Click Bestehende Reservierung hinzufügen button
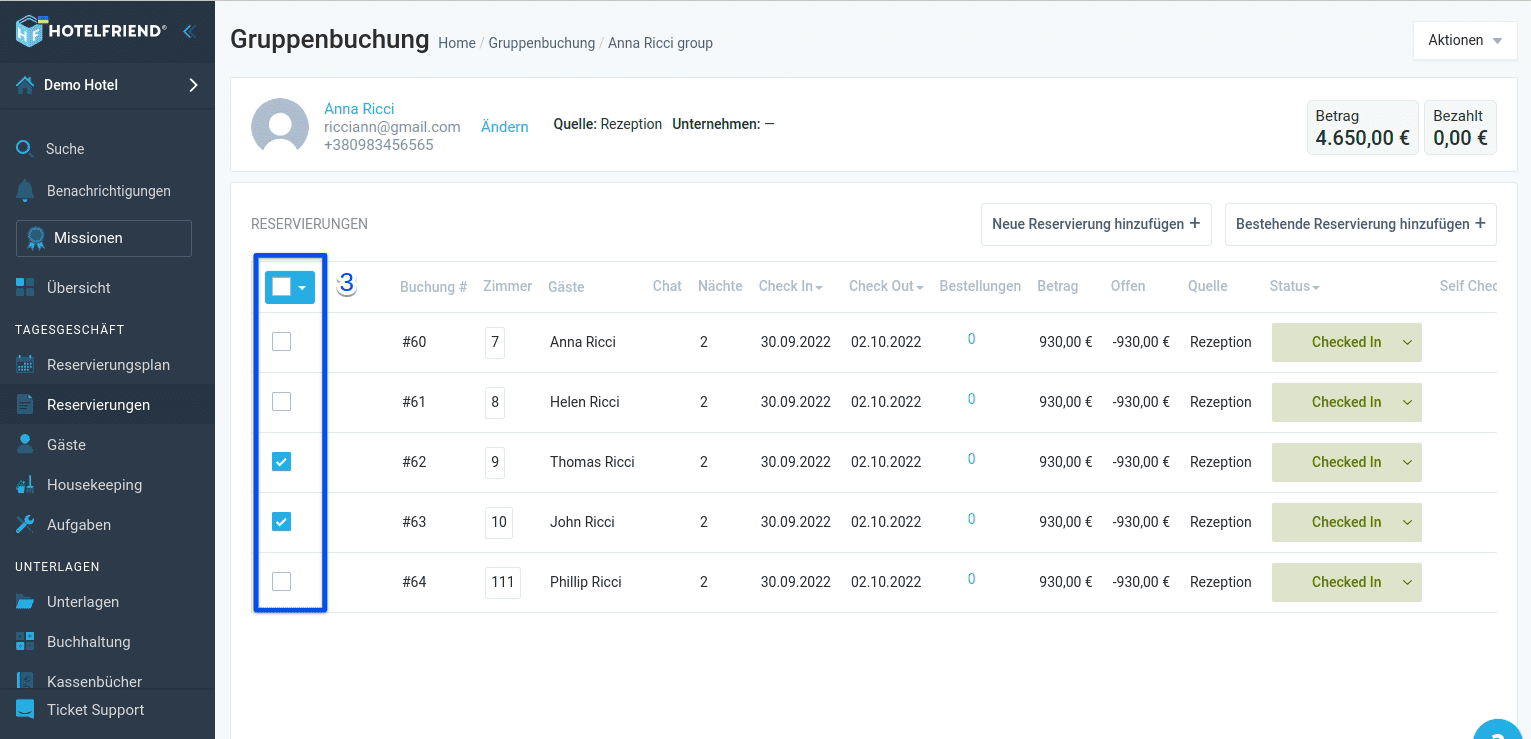The height and width of the screenshot is (739, 1531). pyautogui.click(x=1361, y=224)
